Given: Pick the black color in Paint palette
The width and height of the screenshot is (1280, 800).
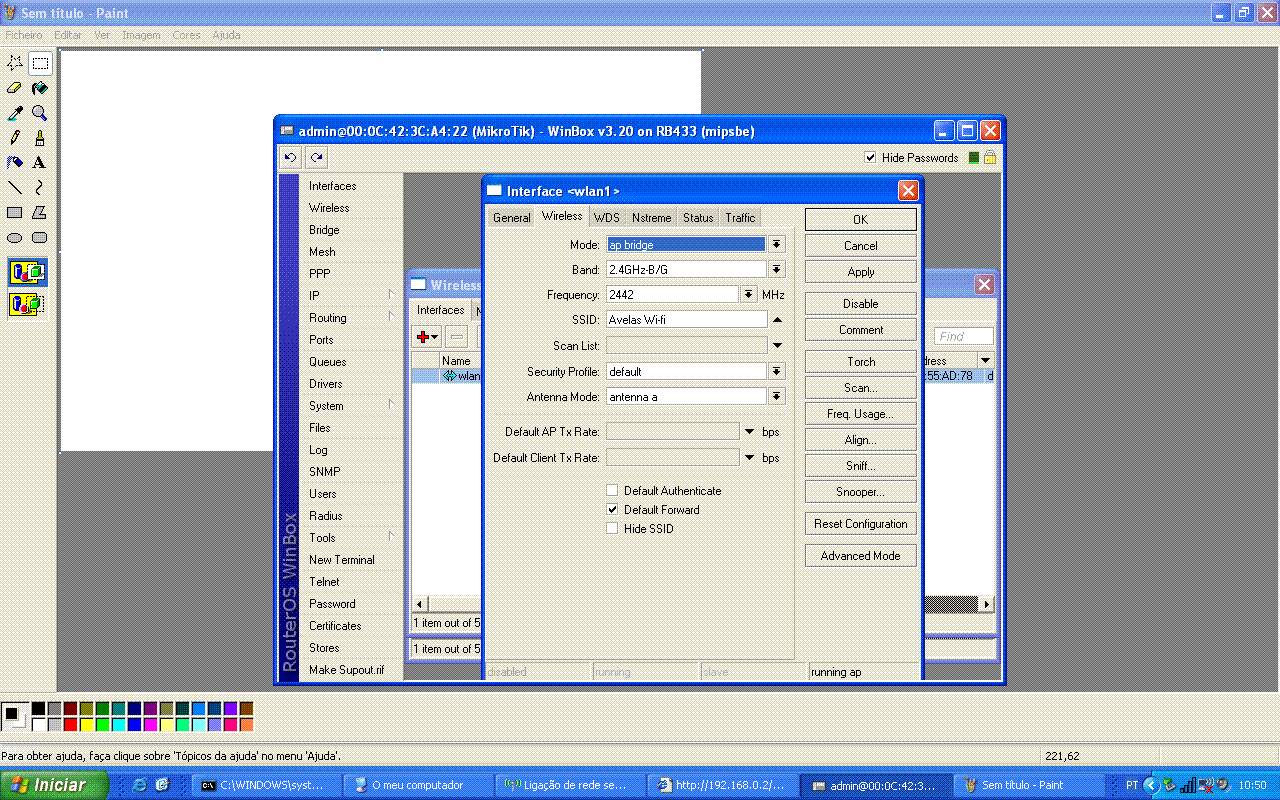Looking at the screenshot, I should coord(38,709).
